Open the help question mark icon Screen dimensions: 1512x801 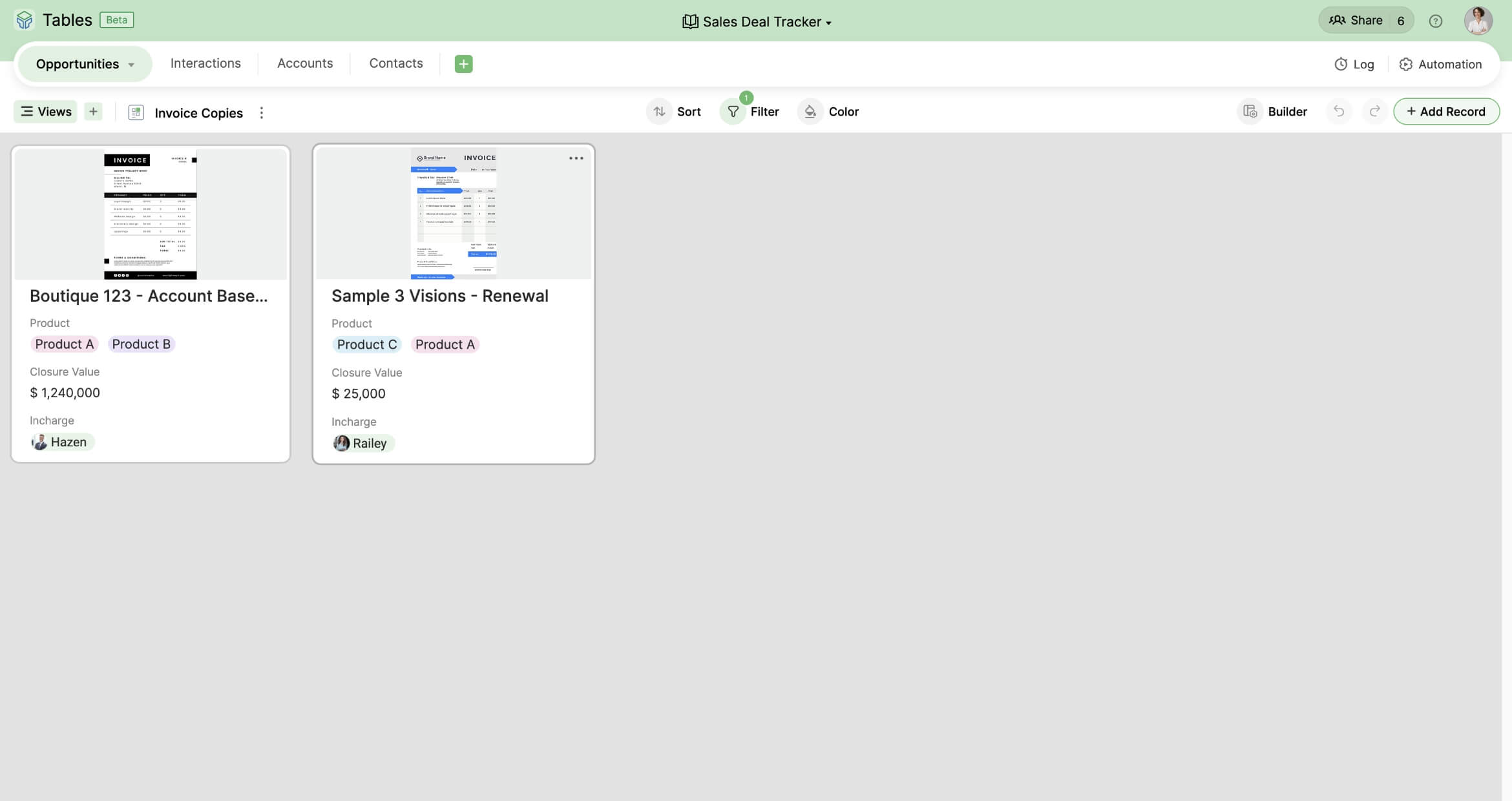[x=1435, y=21]
